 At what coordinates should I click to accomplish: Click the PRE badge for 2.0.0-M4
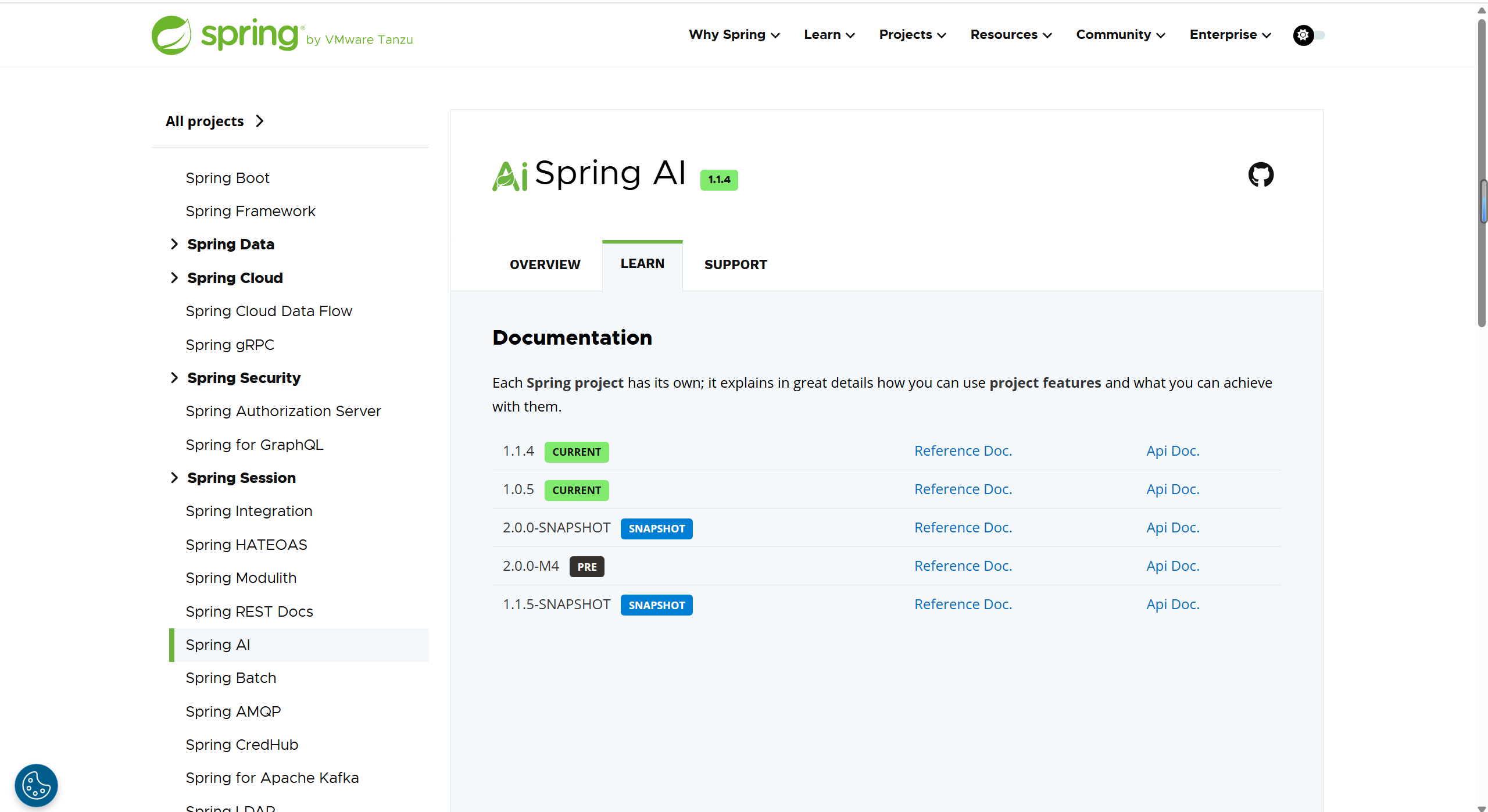pos(586,567)
